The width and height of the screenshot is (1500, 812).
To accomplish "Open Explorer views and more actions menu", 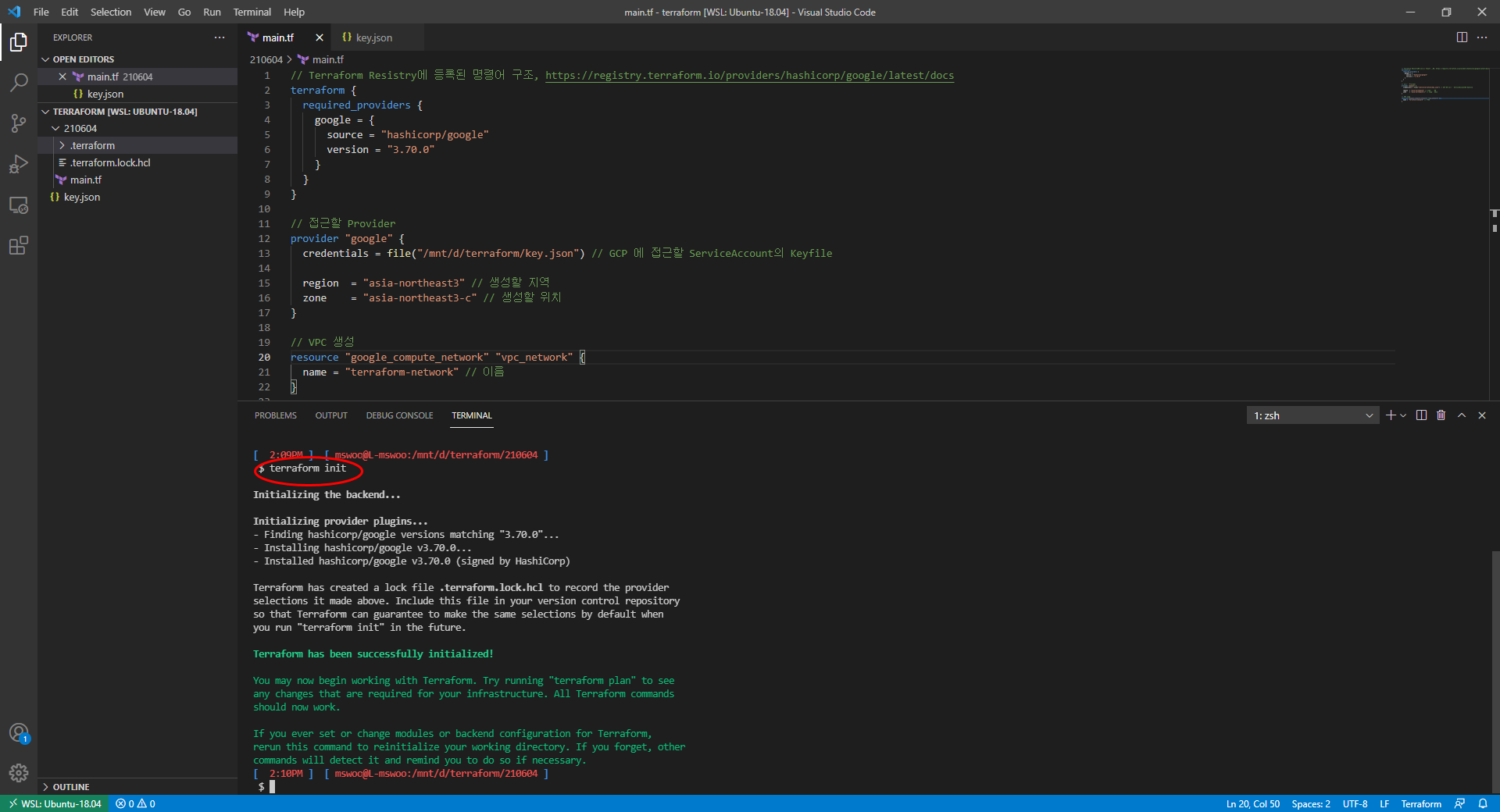I will [x=220, y=37].
